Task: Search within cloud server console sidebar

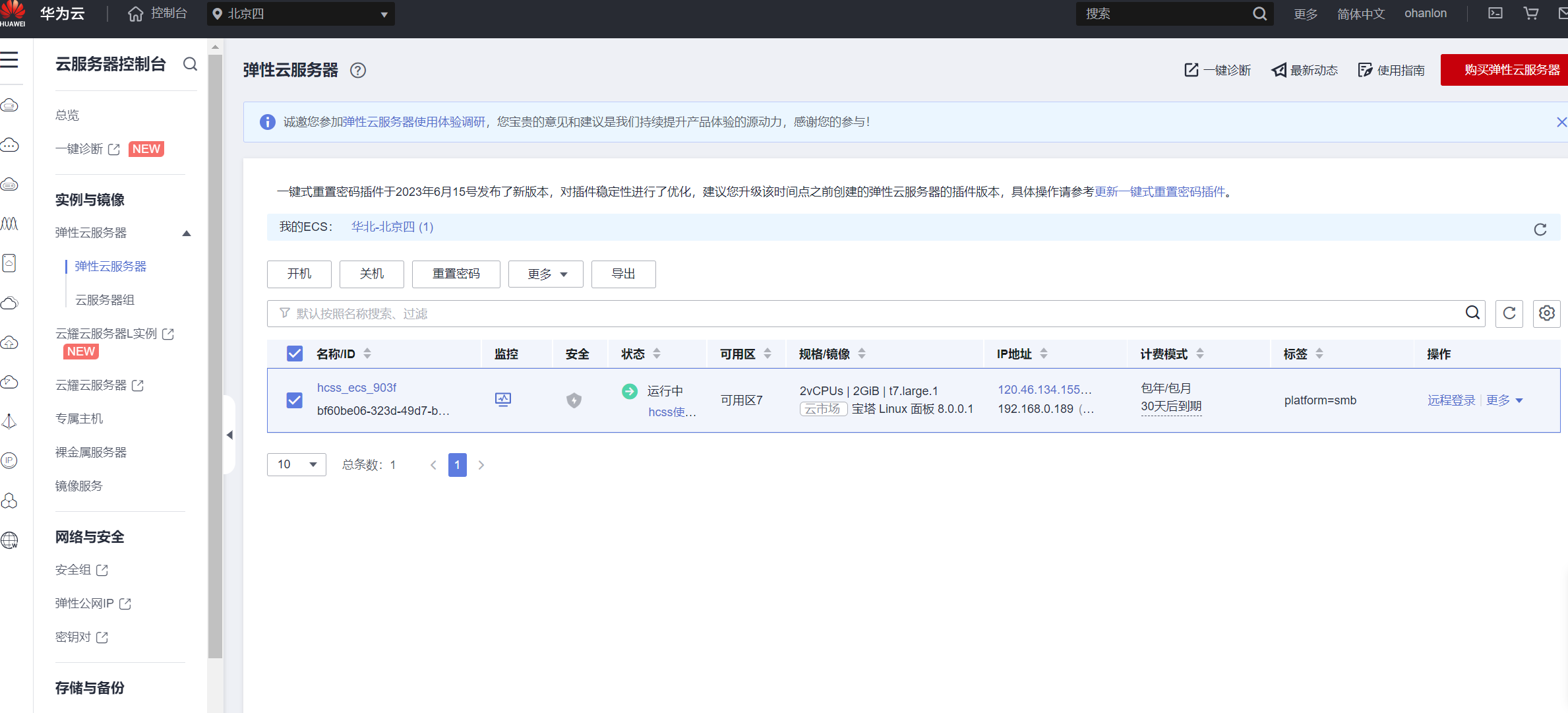Action: 190,64
